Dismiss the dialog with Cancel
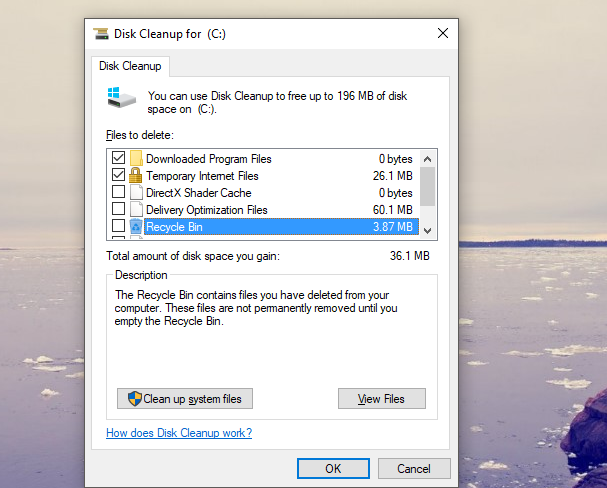 [x=414, y=469]
